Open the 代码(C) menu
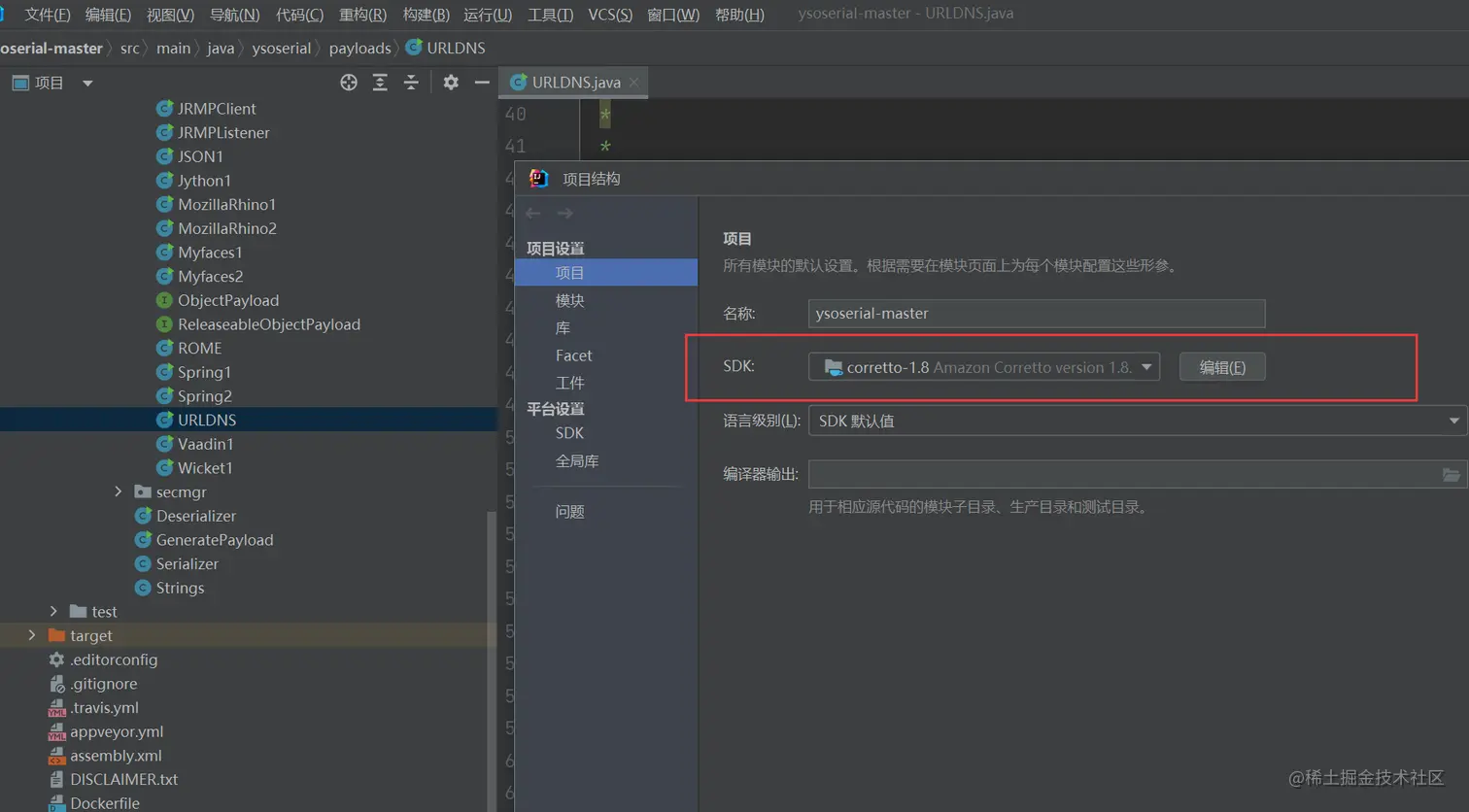 tap(299, 15)
